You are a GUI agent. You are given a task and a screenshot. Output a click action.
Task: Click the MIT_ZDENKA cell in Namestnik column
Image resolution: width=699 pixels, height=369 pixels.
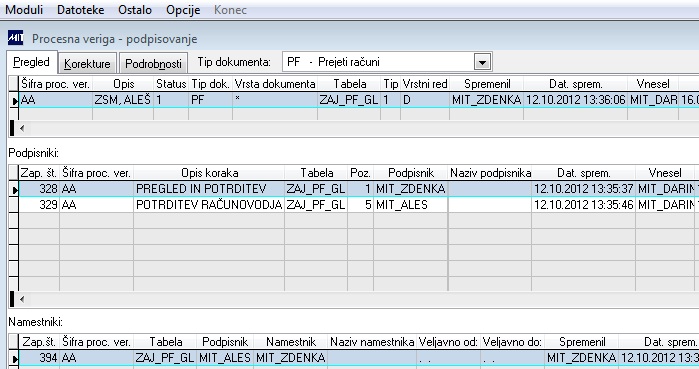tap(291, 358)
